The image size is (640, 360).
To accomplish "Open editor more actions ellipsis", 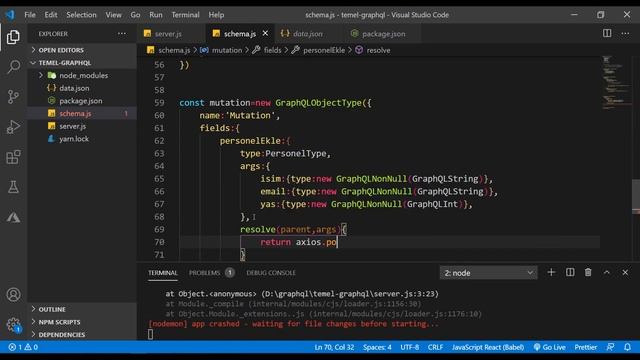I will click(625, 33).
